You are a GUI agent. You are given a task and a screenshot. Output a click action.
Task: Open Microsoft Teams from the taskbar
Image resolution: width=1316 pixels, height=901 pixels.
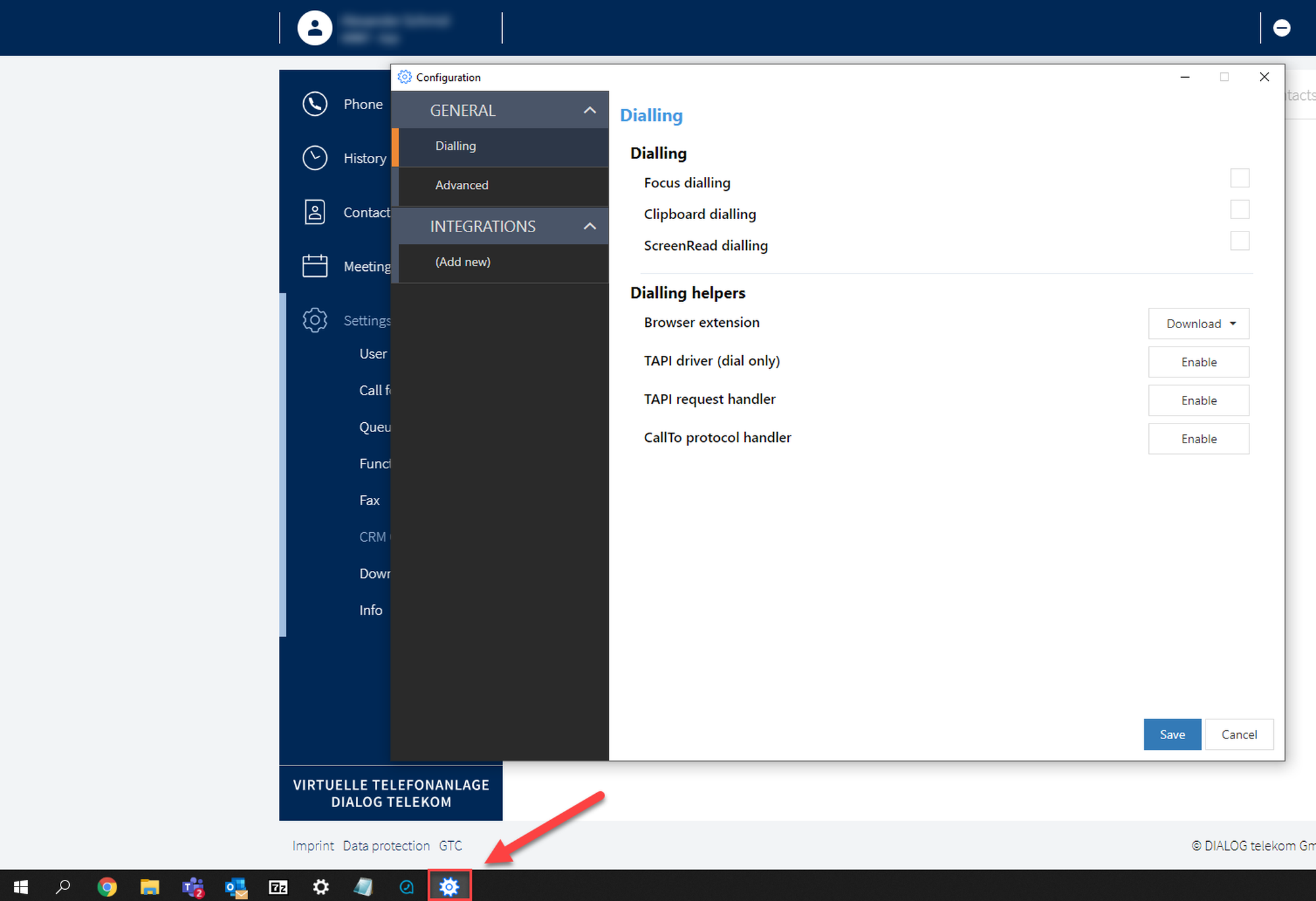click(x=192, y=887)
